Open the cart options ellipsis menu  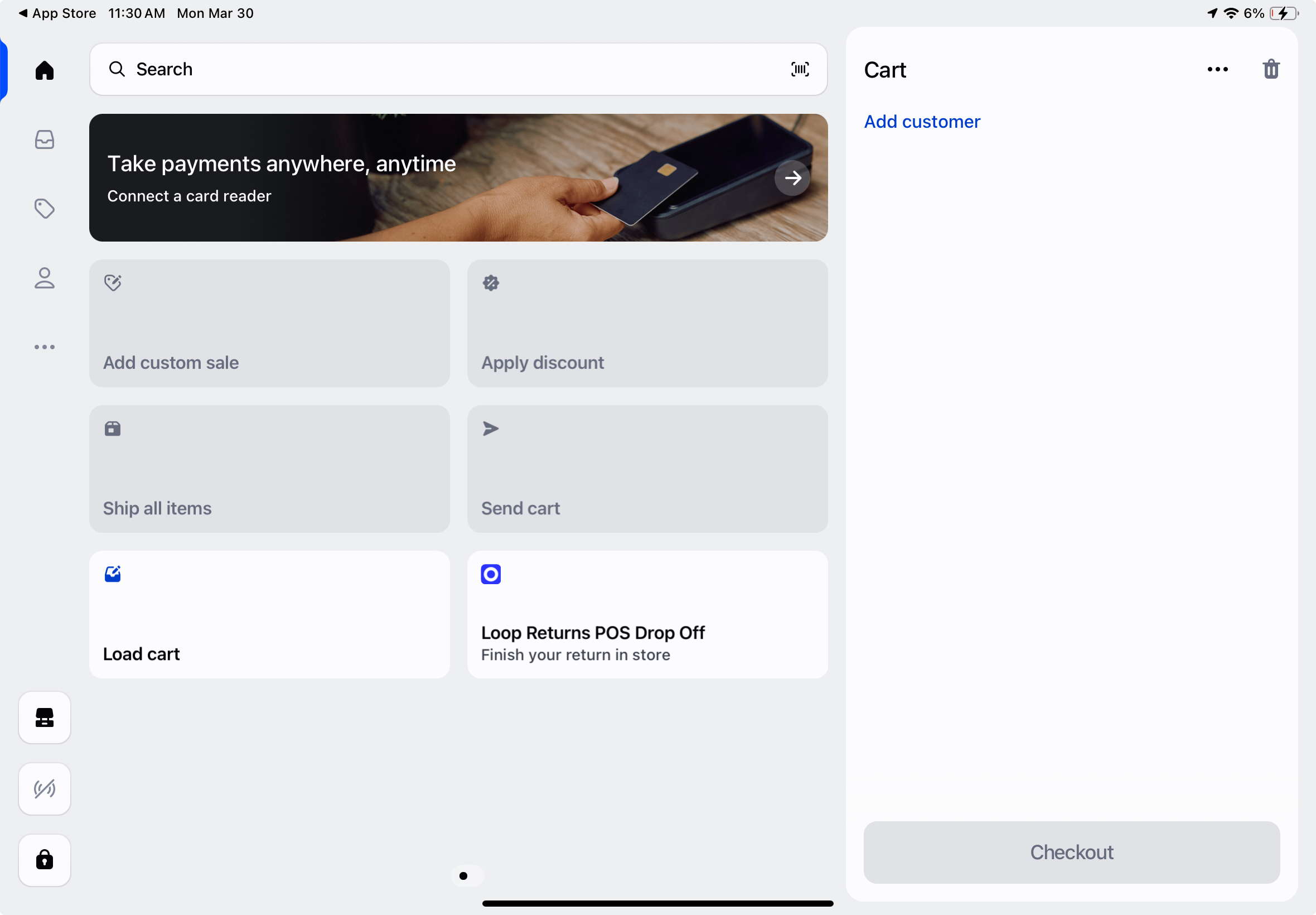pos(1217,69)
